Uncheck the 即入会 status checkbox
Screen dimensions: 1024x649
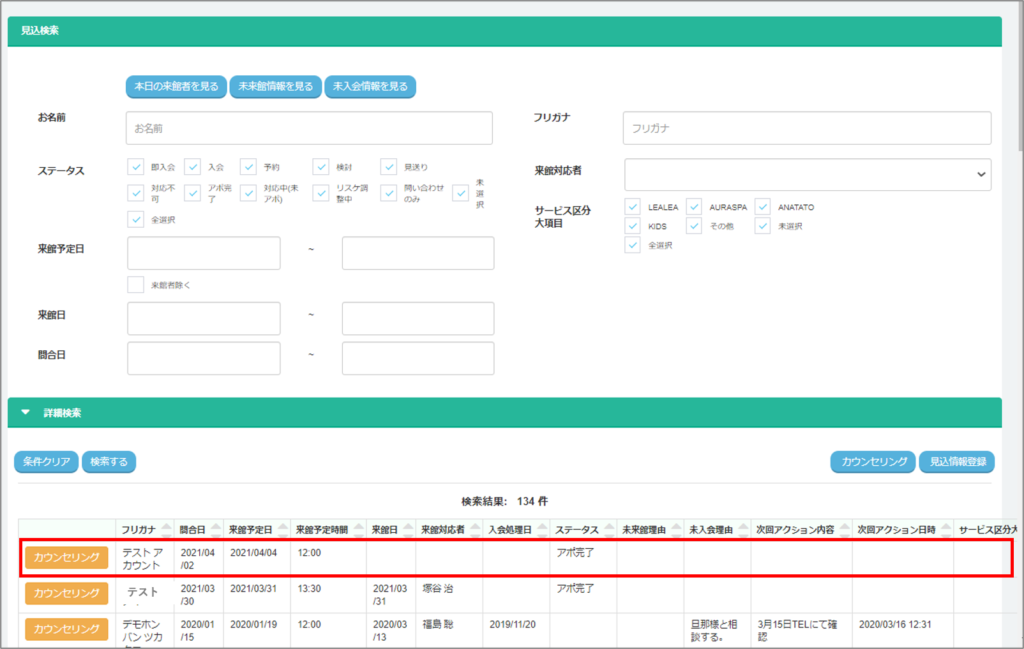tap(136, 166)
